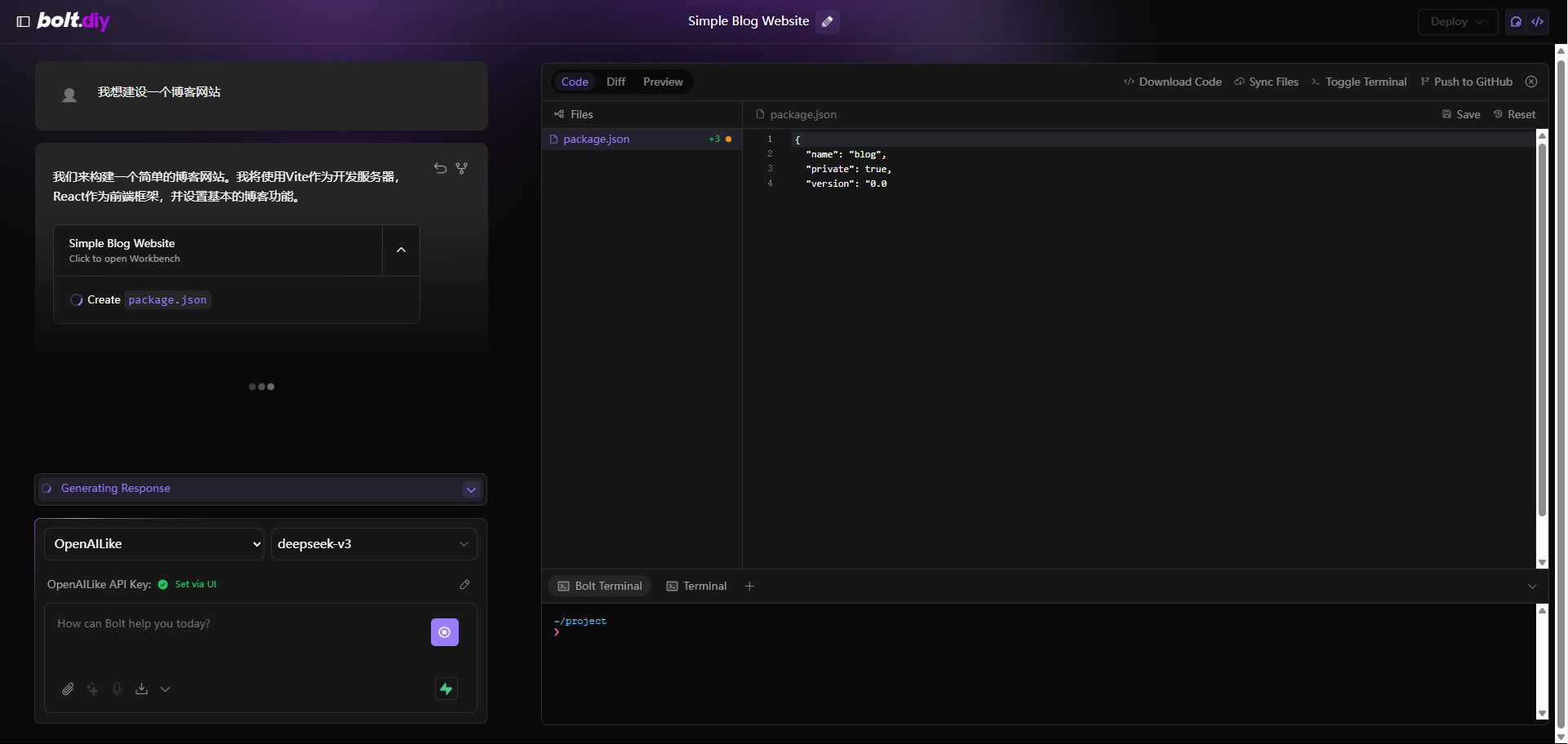Toggle the sidebar panel icon
Image resolution: width=1568 pixels, height=744 pixels.
coord(24,22)
